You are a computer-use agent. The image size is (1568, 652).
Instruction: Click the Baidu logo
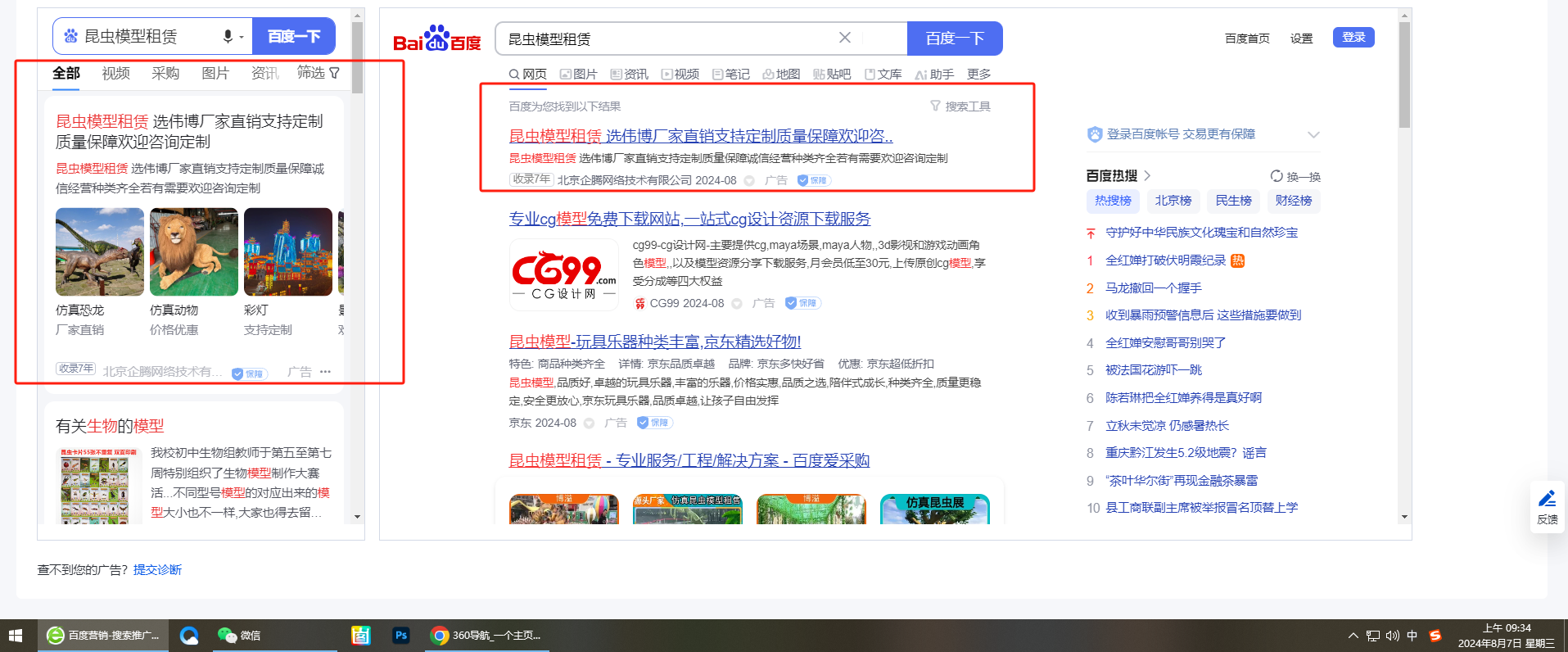coord(437,38)
